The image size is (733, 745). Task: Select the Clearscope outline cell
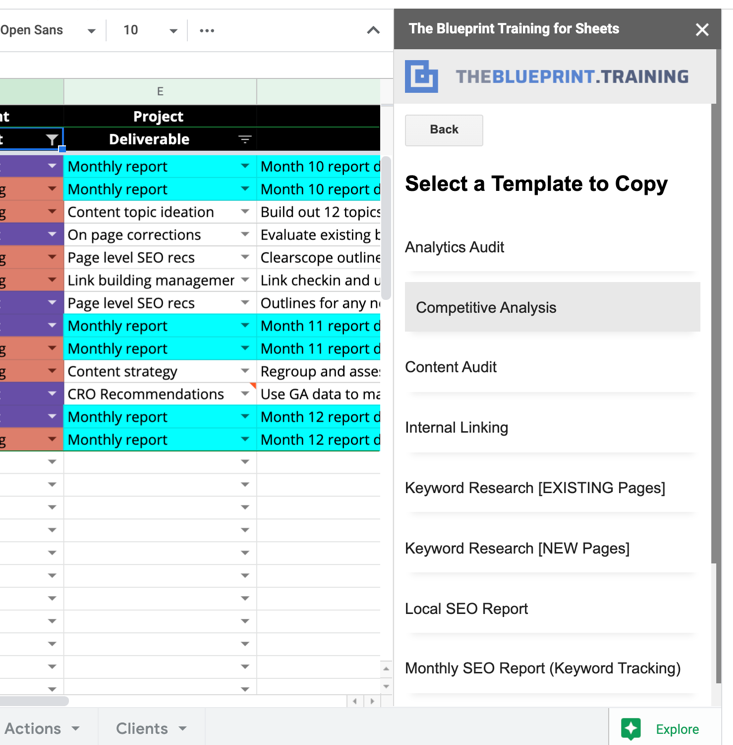319,258
